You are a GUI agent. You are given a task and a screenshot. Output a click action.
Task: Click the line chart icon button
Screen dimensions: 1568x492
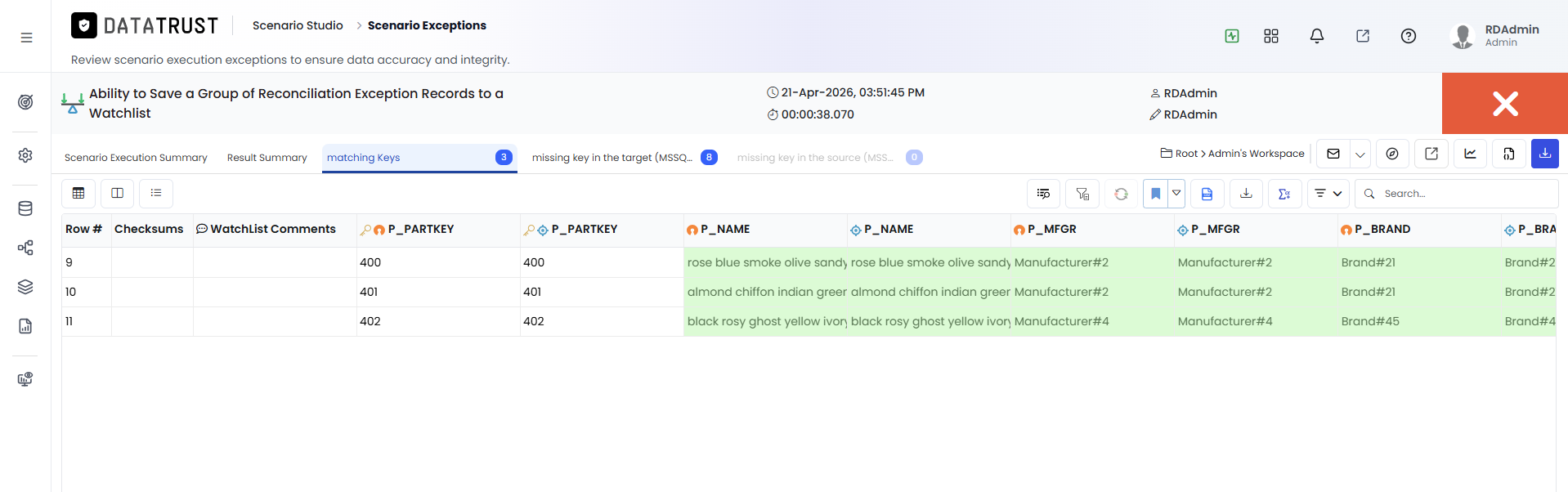coord(1470,154)
